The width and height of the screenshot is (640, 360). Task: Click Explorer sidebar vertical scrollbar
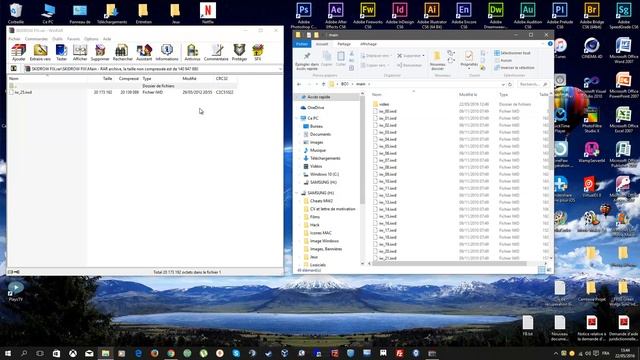(362, 149)
